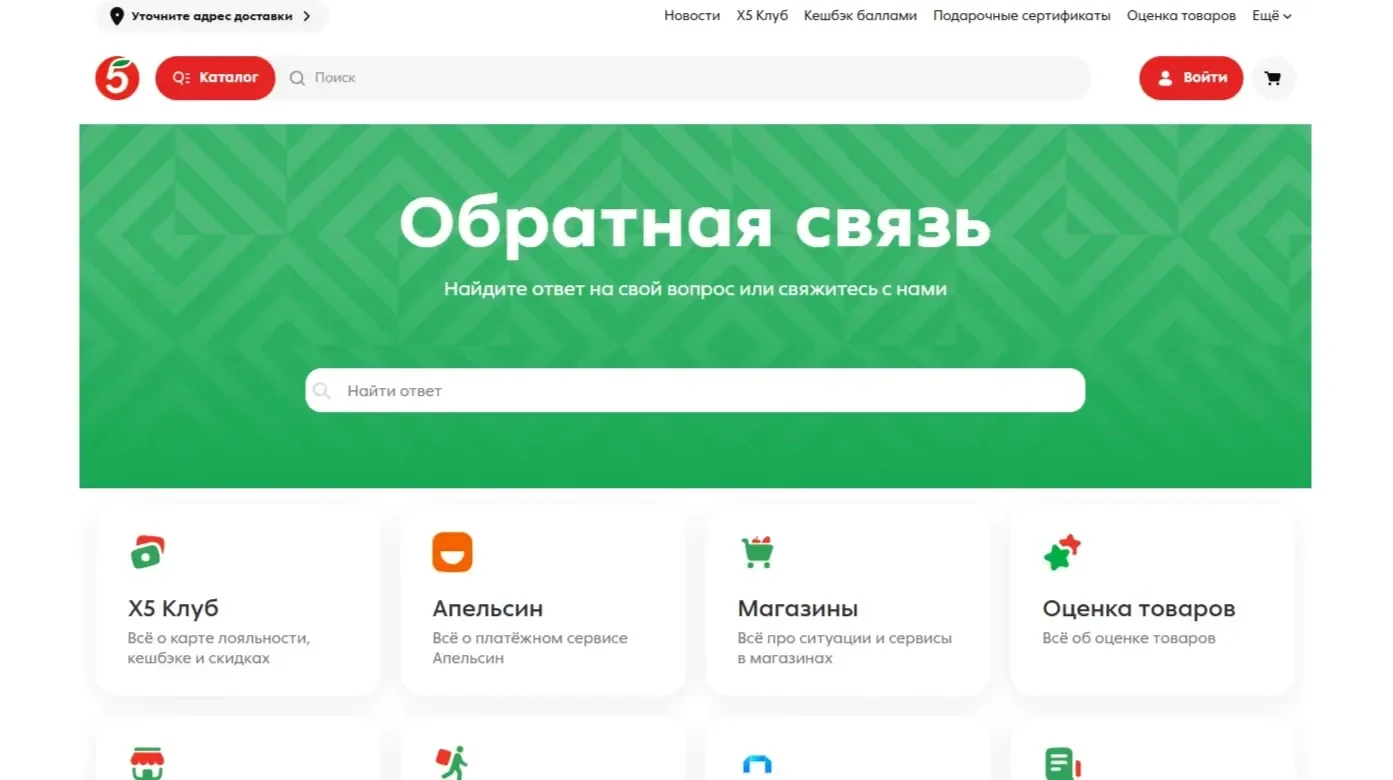Open the Апельсин card title

coord(488,608)
